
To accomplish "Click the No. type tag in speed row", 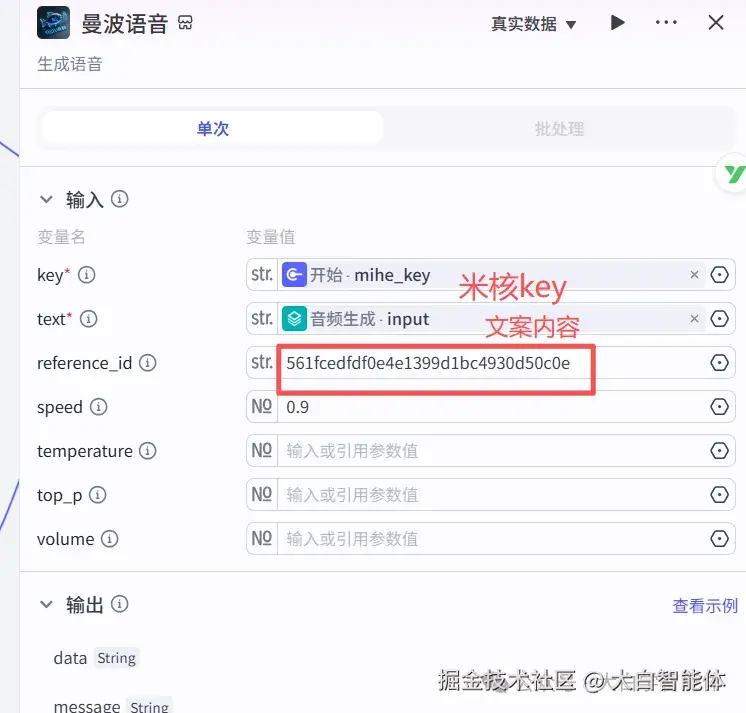I will (x=262, y=407).
